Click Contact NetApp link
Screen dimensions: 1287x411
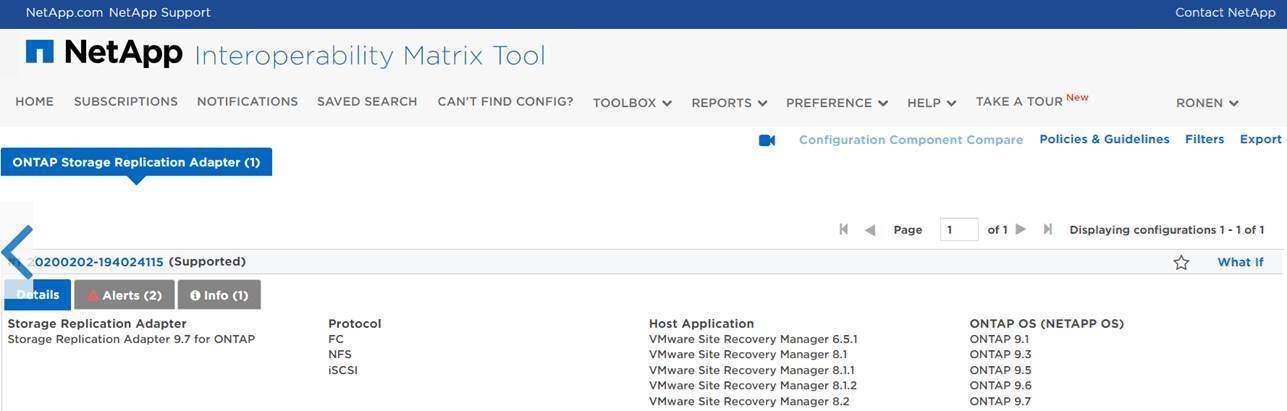click(1225, 13)
